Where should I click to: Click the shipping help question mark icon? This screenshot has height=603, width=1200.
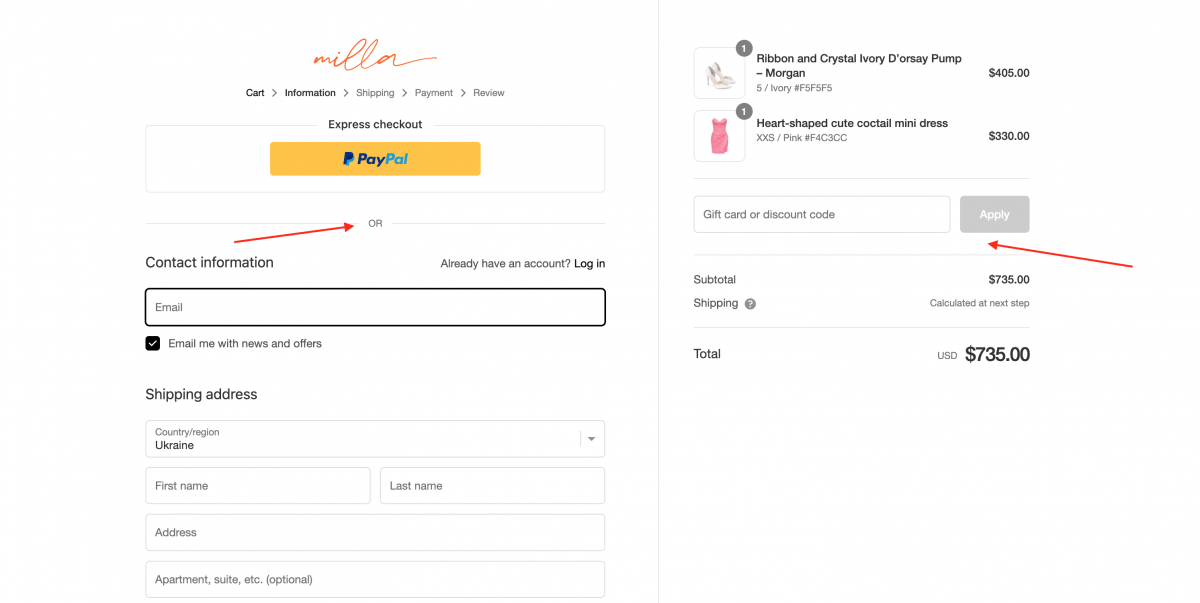750,304
